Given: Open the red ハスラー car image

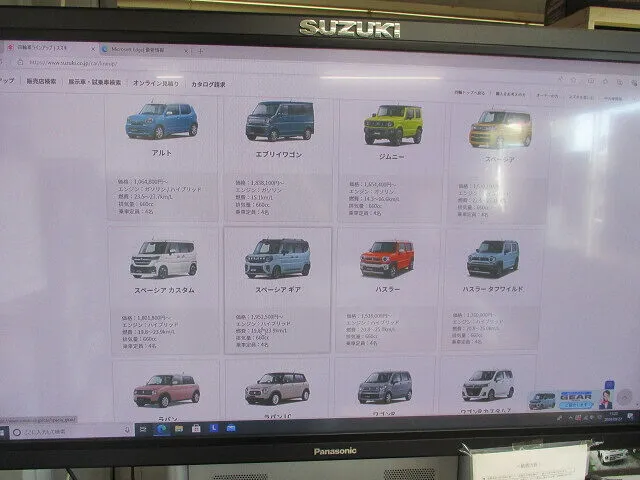Looking at the screenshot, I should point(387,259).
